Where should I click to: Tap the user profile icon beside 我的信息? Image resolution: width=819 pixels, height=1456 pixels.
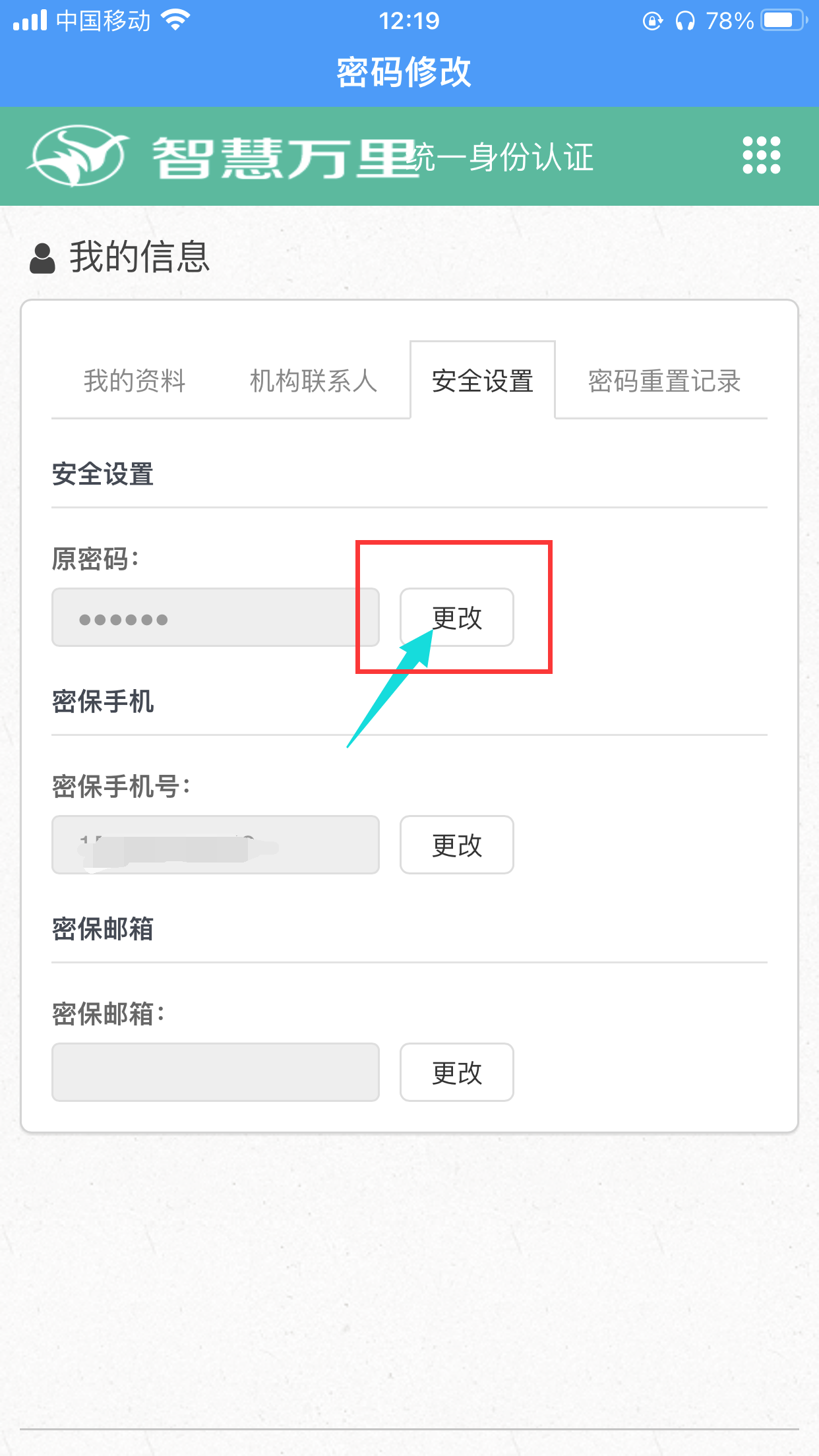(43, 258)
